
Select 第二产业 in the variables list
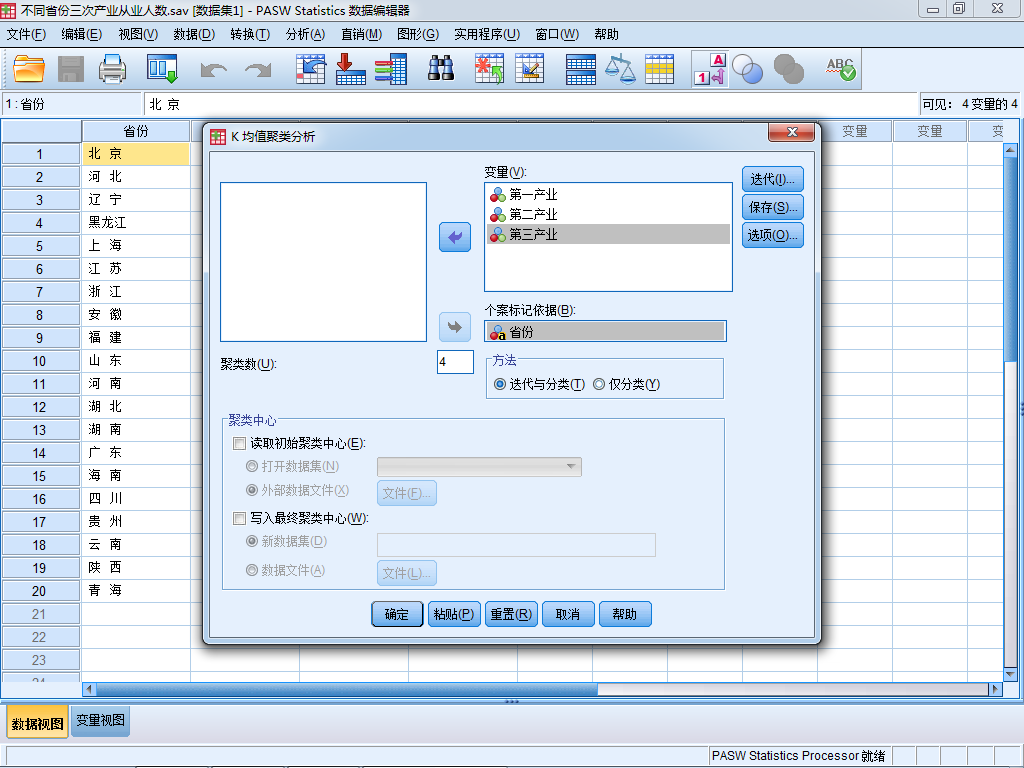point(608,214)
